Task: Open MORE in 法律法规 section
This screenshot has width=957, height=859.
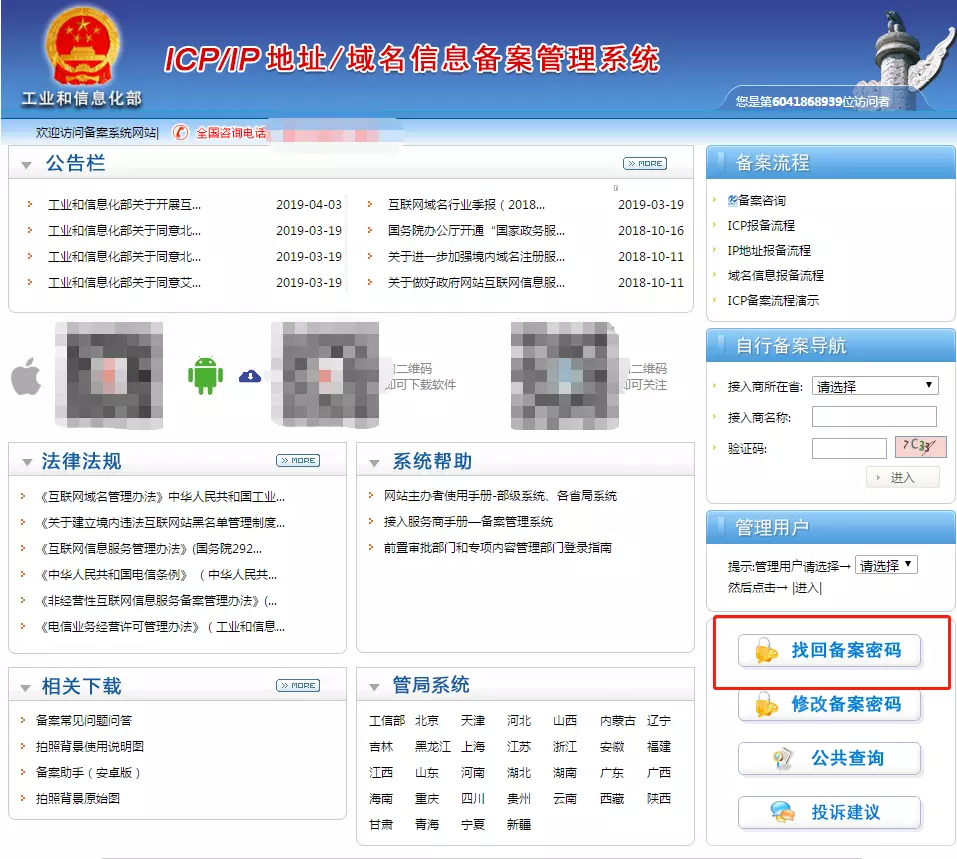Action: pos(297,460)
